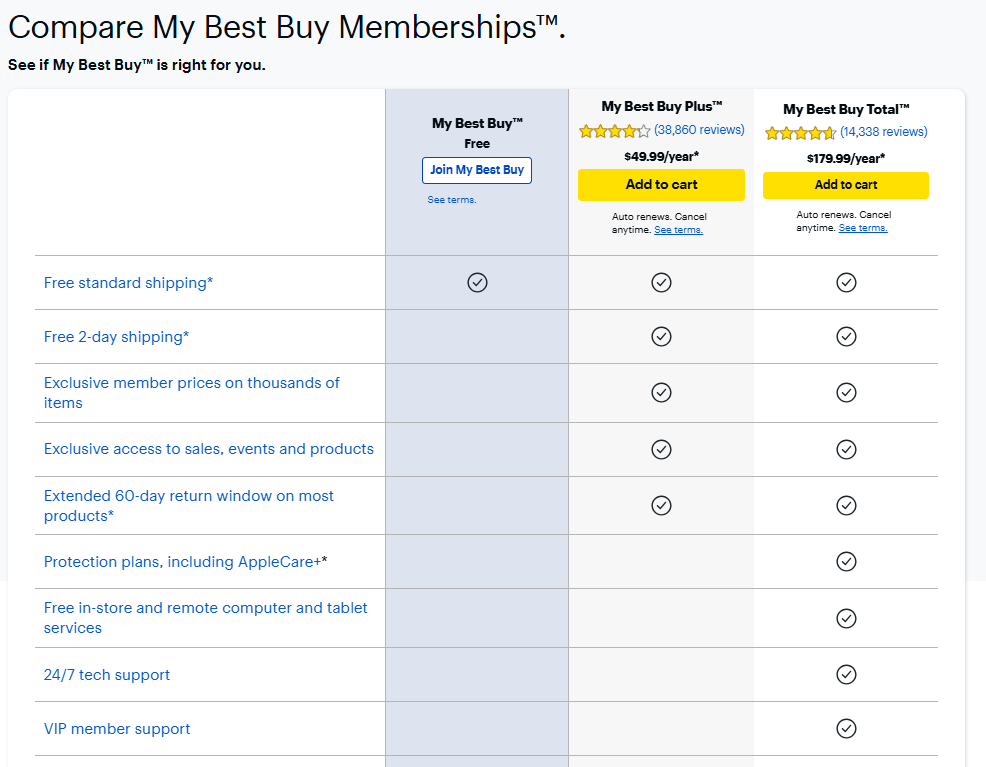
Task: Open See terms under My Best Buy Free
Action: pyautogui.click(x=452, y=200)
